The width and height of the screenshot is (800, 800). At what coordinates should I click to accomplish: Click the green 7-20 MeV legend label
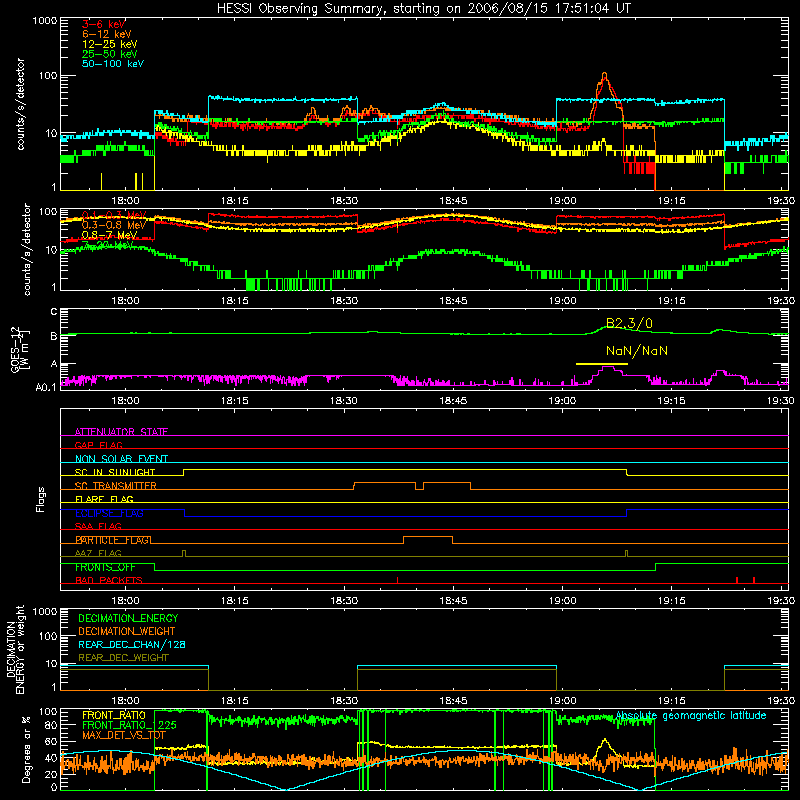click(108, 245)
